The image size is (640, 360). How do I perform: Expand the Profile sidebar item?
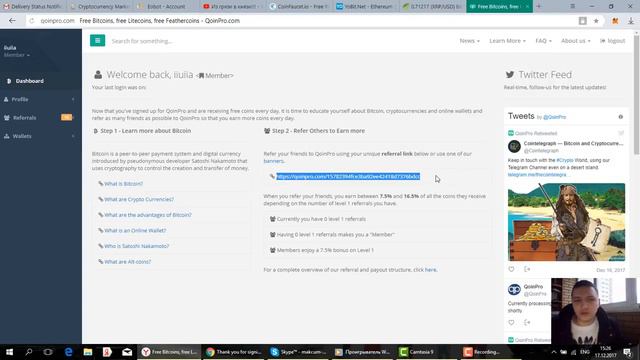41,99
